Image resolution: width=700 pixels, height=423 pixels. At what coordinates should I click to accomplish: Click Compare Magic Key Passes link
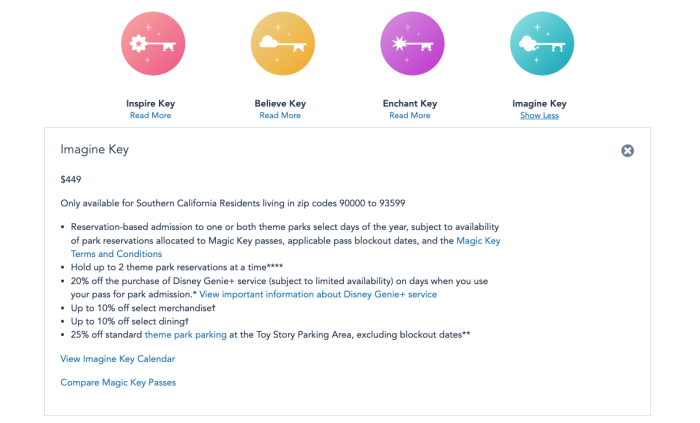(118, 382)
